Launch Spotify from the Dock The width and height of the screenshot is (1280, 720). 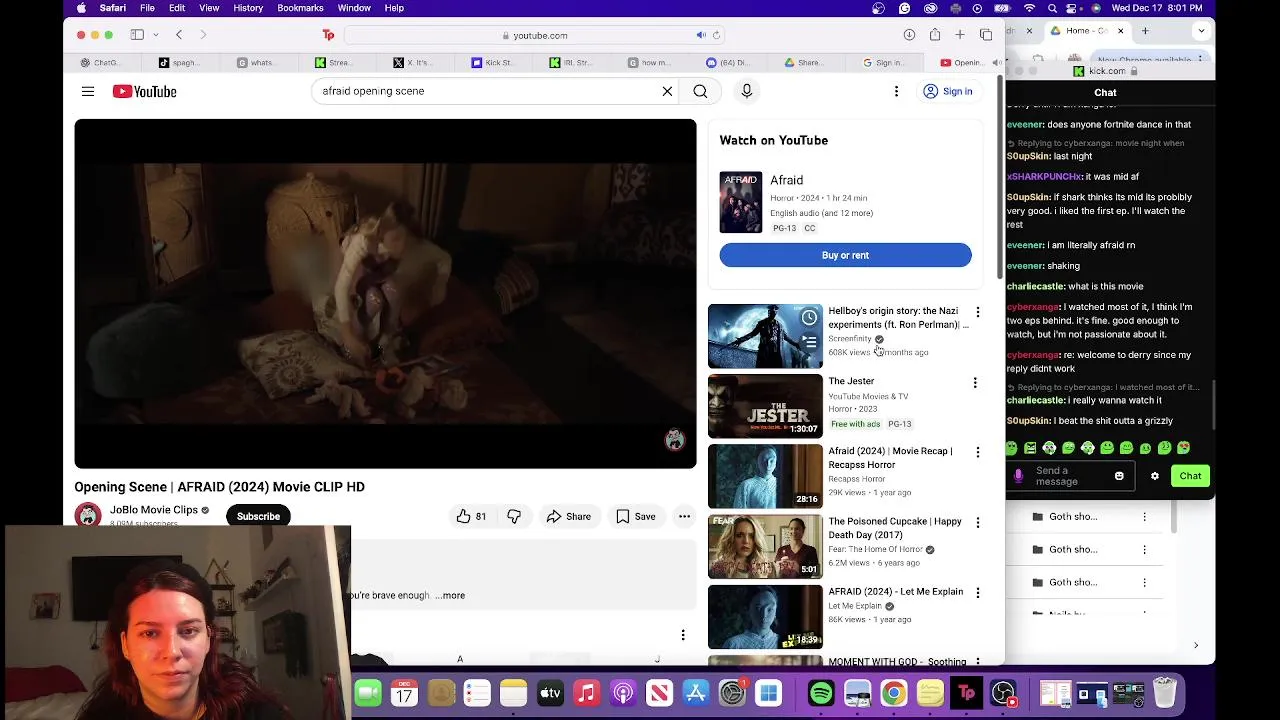tap(821, 693)
